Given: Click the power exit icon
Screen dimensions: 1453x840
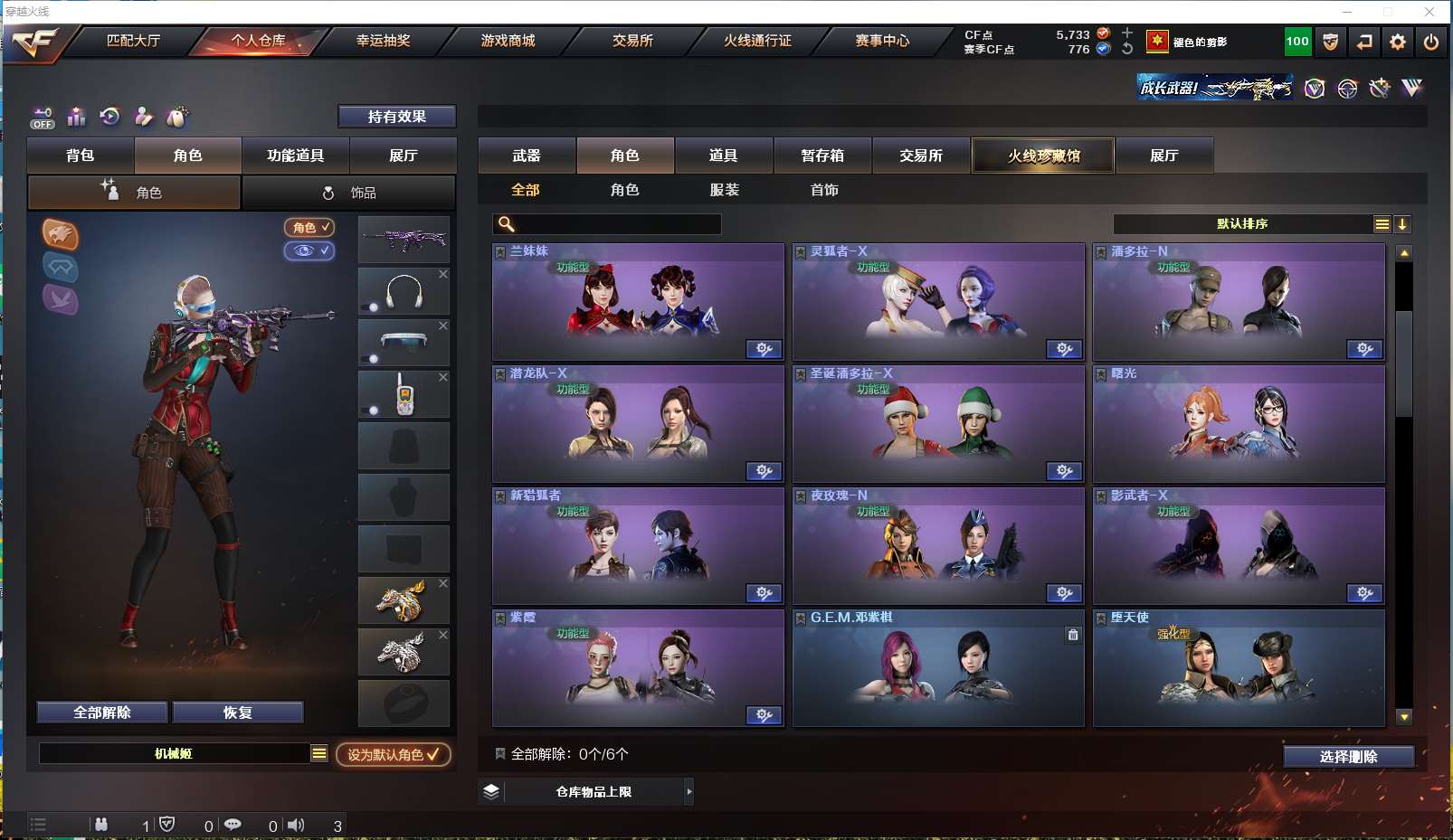Looking at the screenshot, I should [x=1431, y=42].
